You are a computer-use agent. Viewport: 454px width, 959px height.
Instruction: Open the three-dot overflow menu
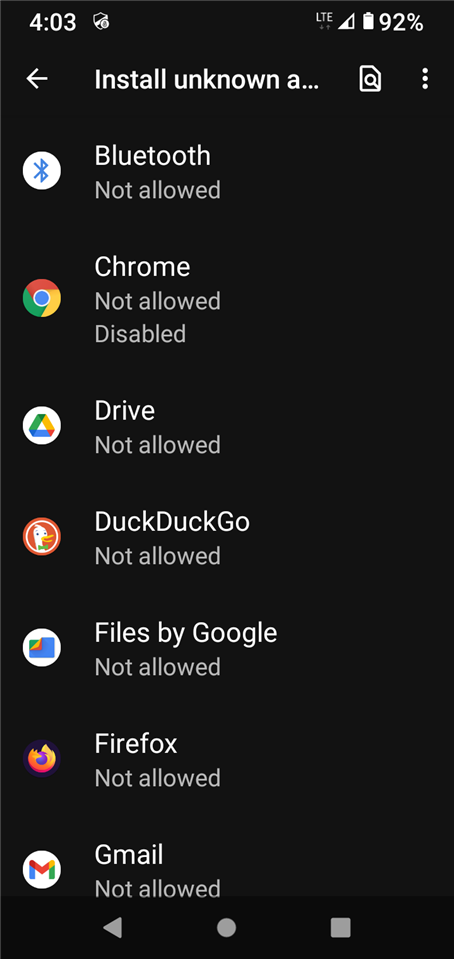coord(425,79)
